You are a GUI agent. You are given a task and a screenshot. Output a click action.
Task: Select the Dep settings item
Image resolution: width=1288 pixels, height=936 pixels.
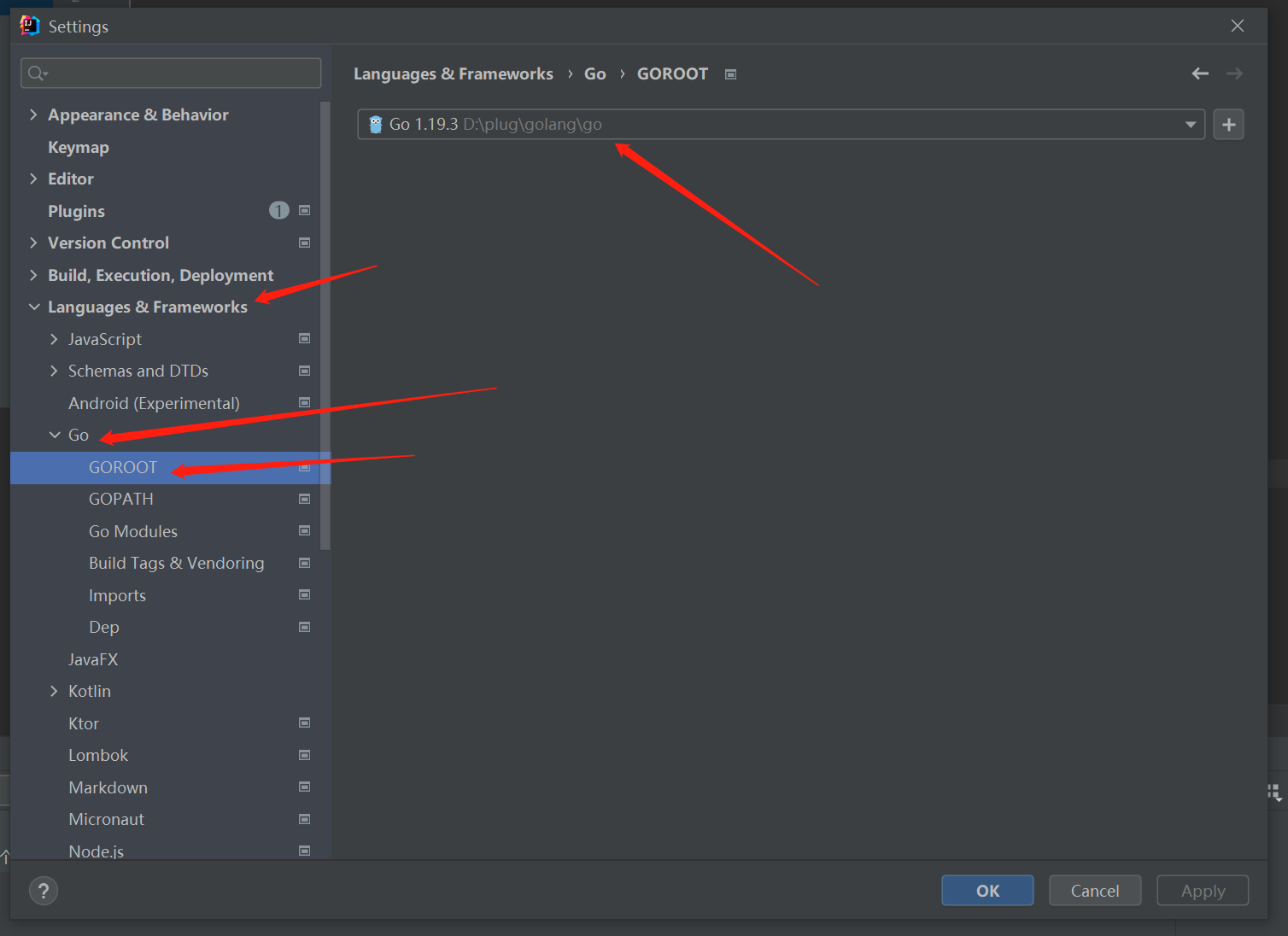click(104, 627)
